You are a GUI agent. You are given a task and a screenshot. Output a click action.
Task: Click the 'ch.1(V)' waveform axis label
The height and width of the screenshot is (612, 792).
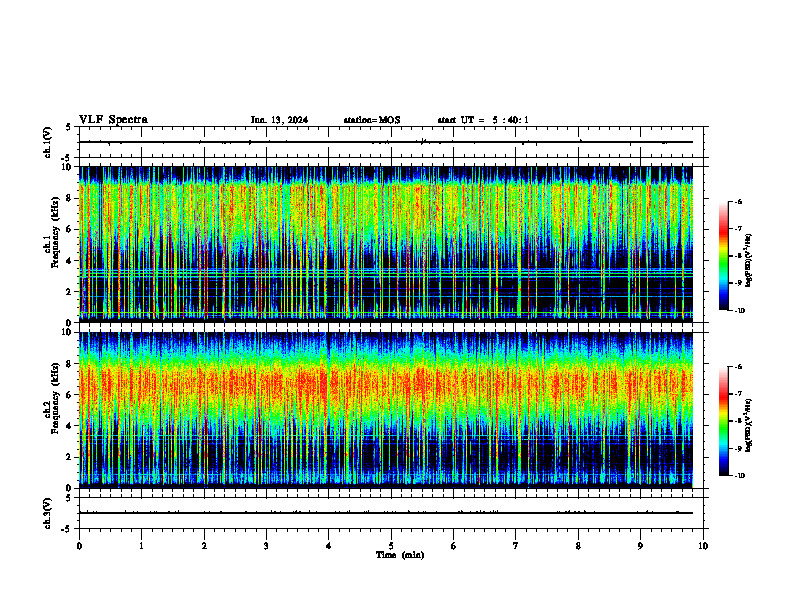pyautogui.click(x=48, y=142)
